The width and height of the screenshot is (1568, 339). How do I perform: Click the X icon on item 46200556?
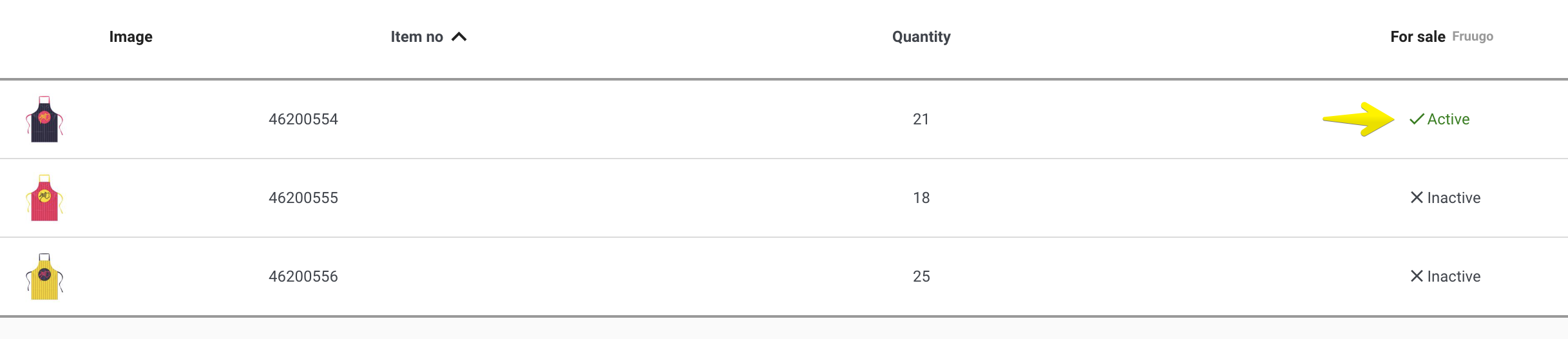click(x=1417, y=276)
